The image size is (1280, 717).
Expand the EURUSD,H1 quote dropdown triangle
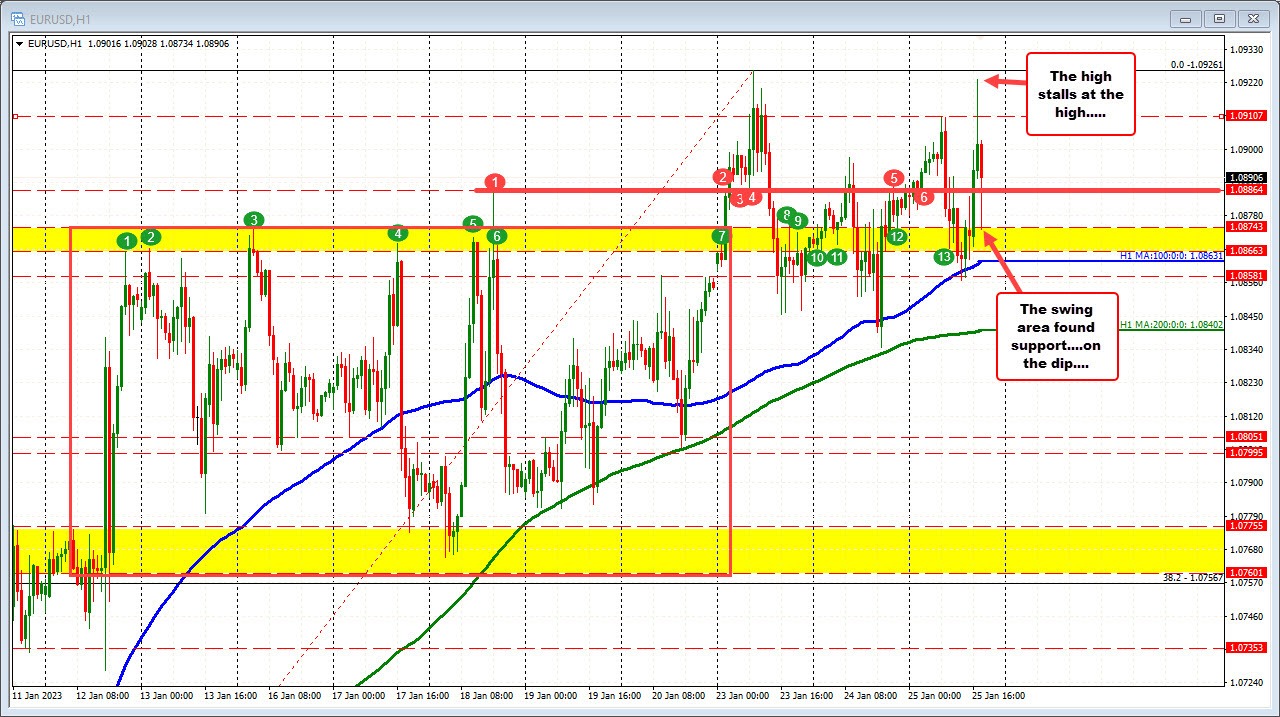pyautogui.click(x=19, y=43)
